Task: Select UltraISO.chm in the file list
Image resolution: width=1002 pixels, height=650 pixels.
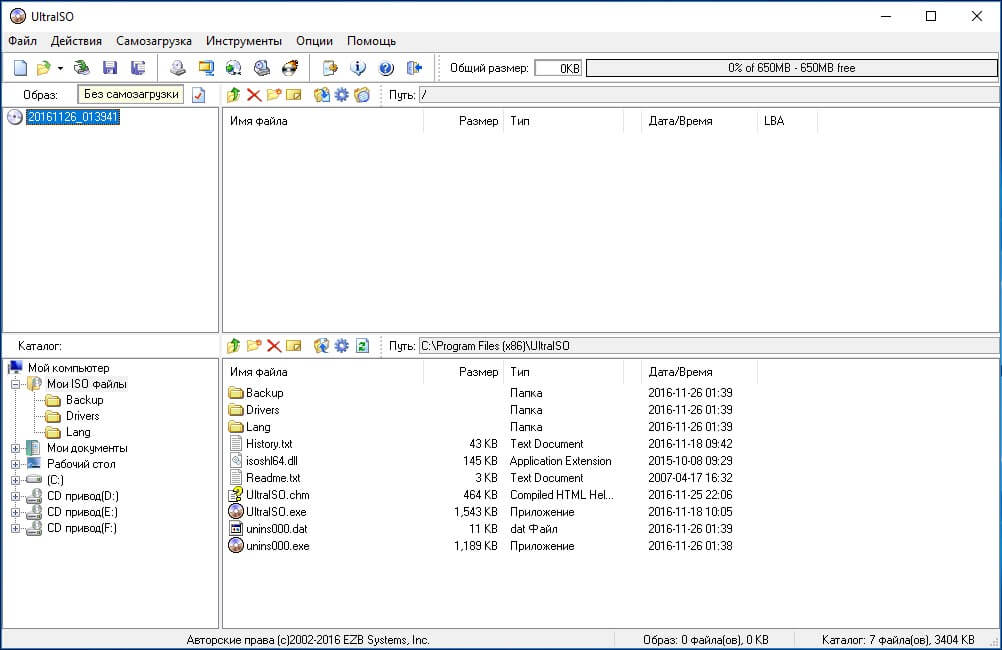Action: pyautogui.click(x=277, y=495)
